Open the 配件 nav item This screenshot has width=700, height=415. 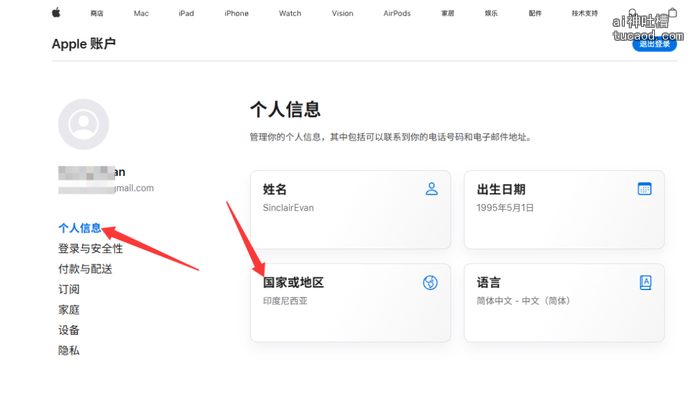[x=535, y=13]
